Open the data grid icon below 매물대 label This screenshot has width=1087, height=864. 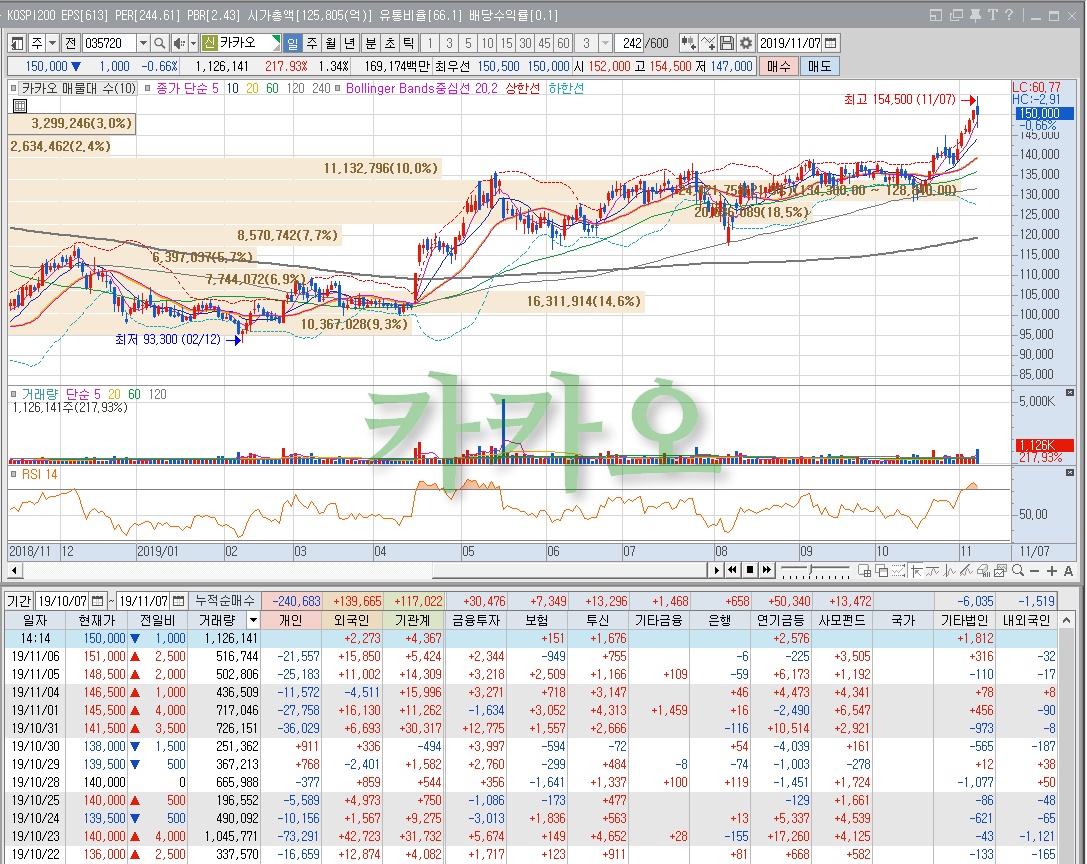(20, 106)
